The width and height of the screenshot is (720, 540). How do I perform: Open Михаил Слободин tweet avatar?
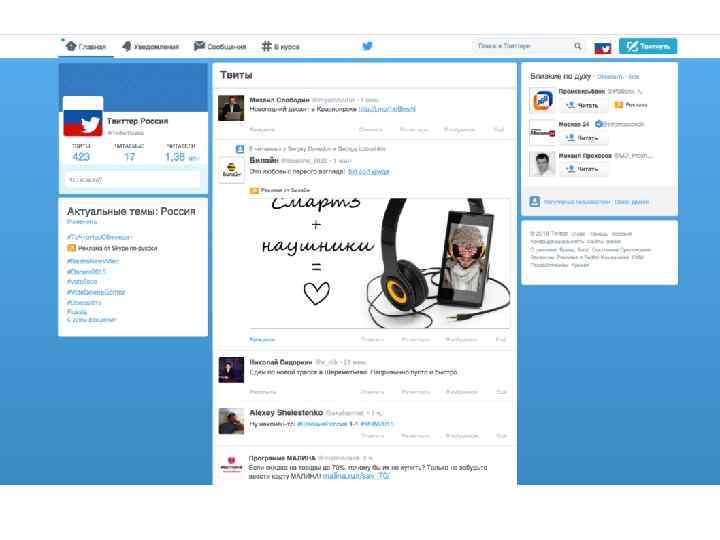[x=231, y=108]
